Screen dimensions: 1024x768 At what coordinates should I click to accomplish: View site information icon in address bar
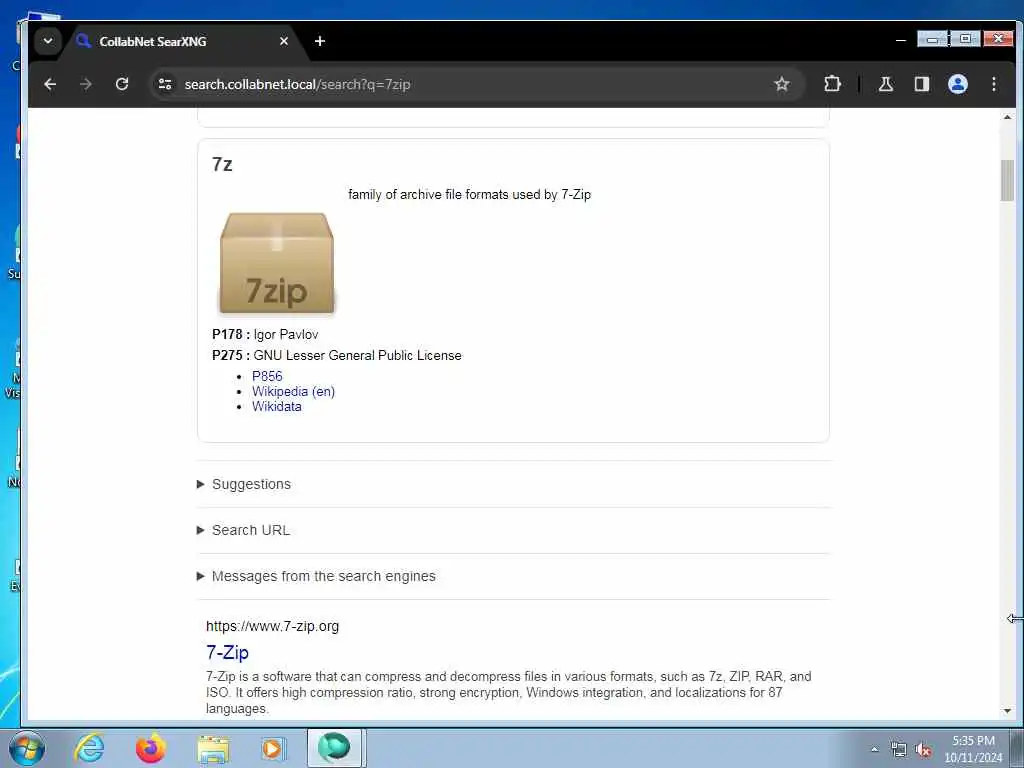pos(165,84)
